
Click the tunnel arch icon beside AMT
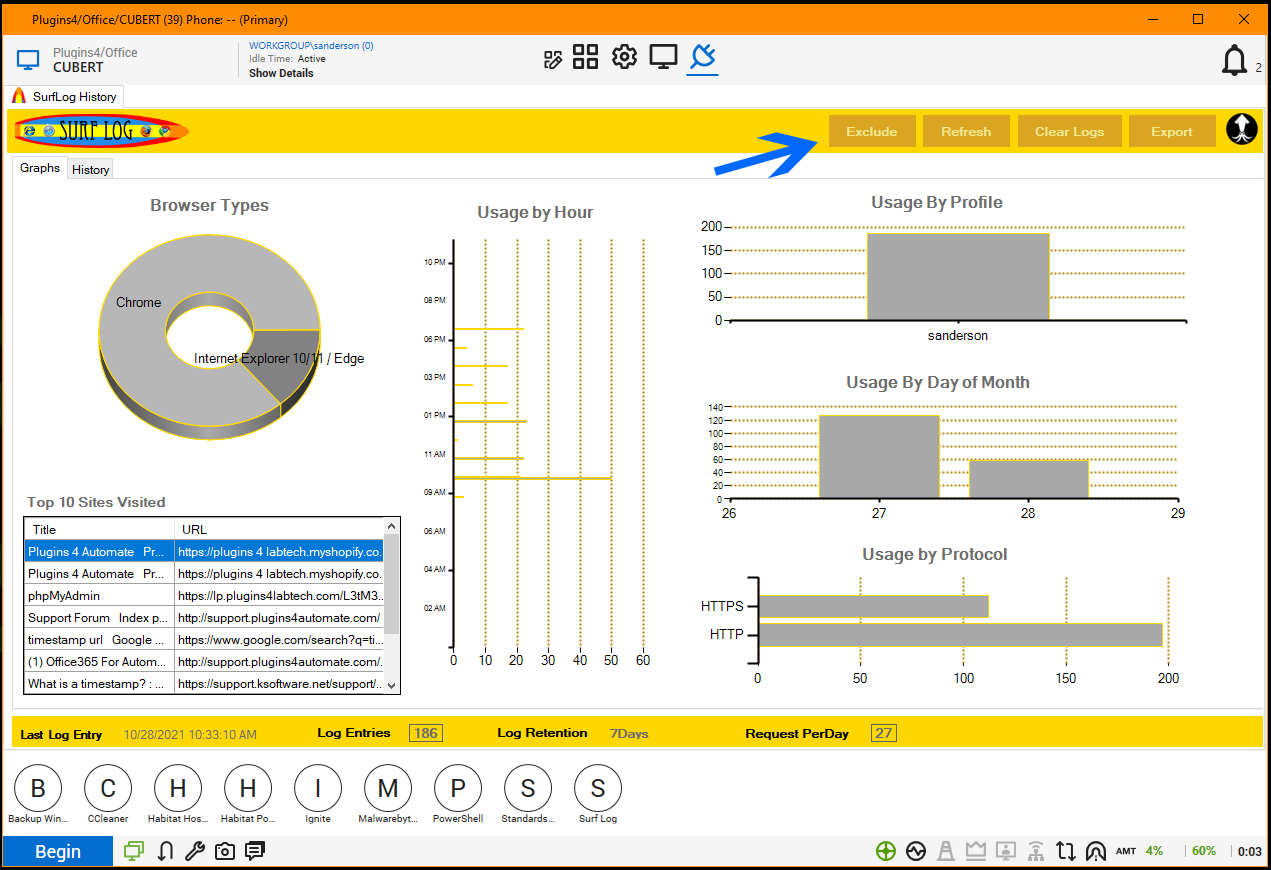point(1096,851)
